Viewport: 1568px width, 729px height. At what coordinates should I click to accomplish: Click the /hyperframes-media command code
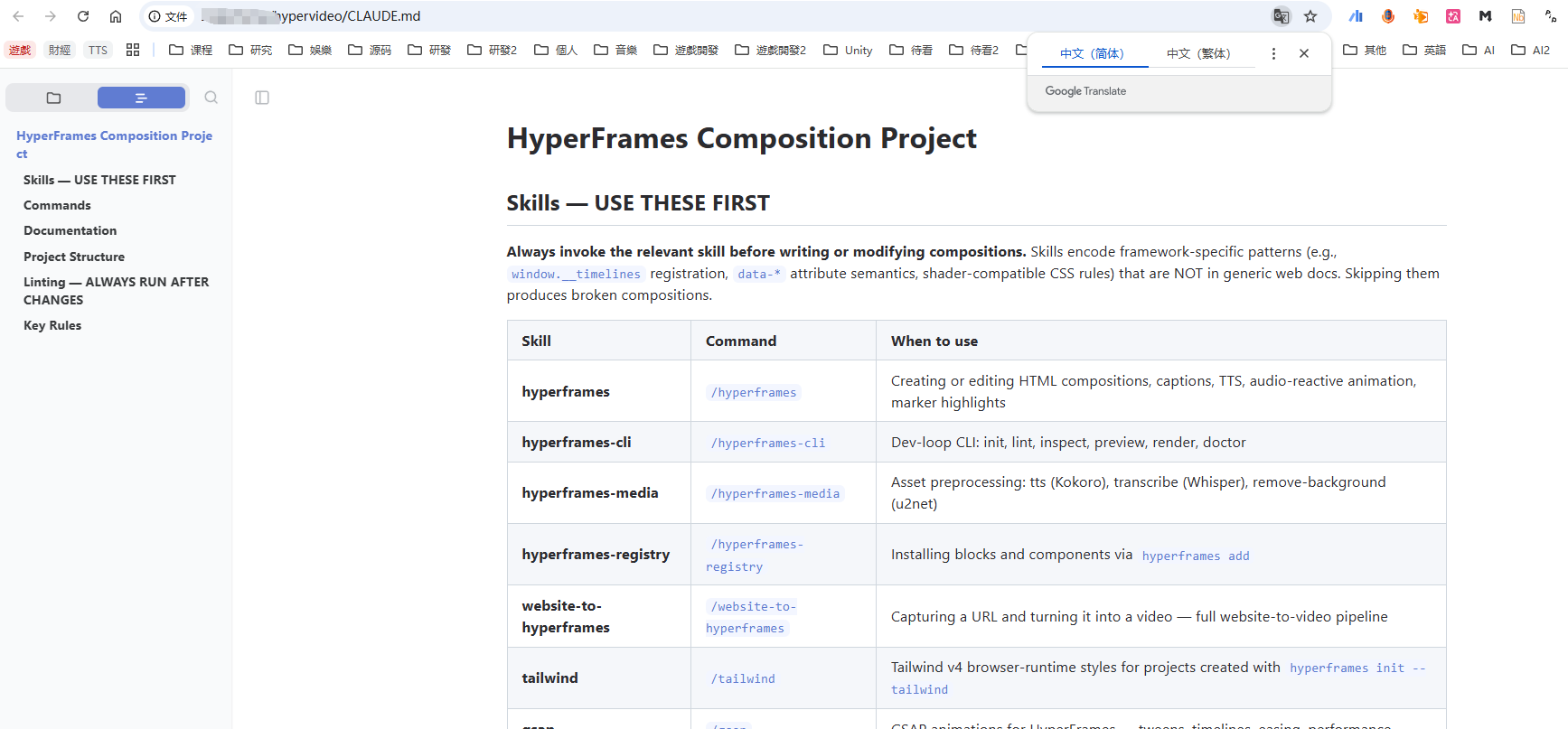775,493
